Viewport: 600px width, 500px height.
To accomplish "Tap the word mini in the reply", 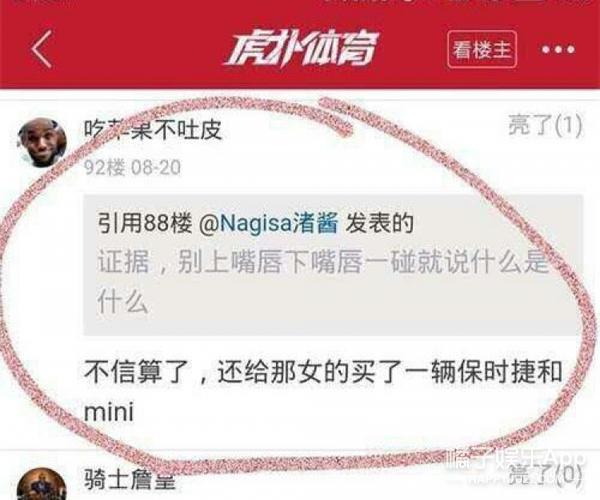I will tap(109, 413).
